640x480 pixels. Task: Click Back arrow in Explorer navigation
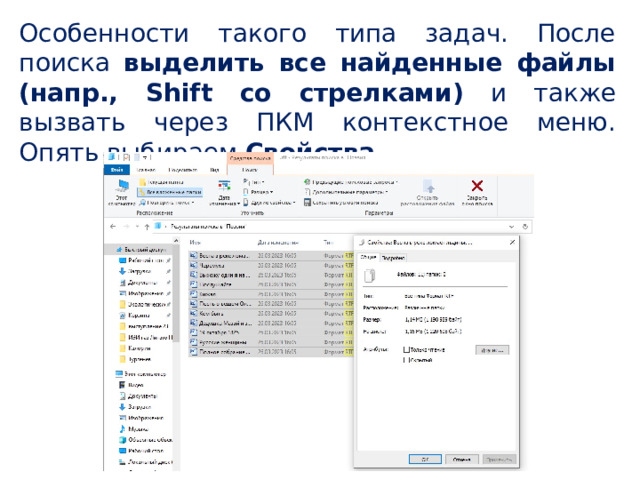[x=113, y=227]
